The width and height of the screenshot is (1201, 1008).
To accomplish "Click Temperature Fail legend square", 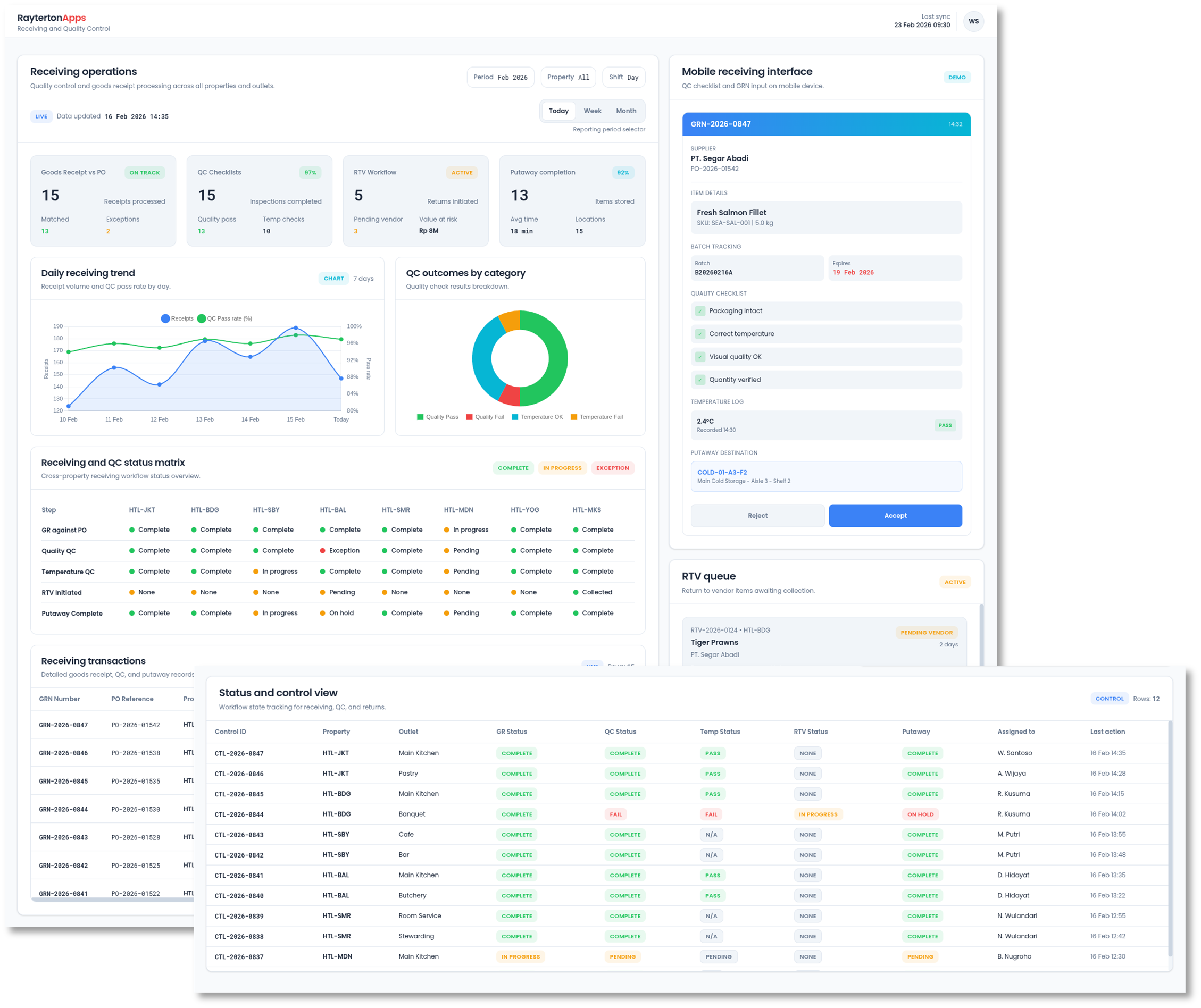I will [573, 417].
